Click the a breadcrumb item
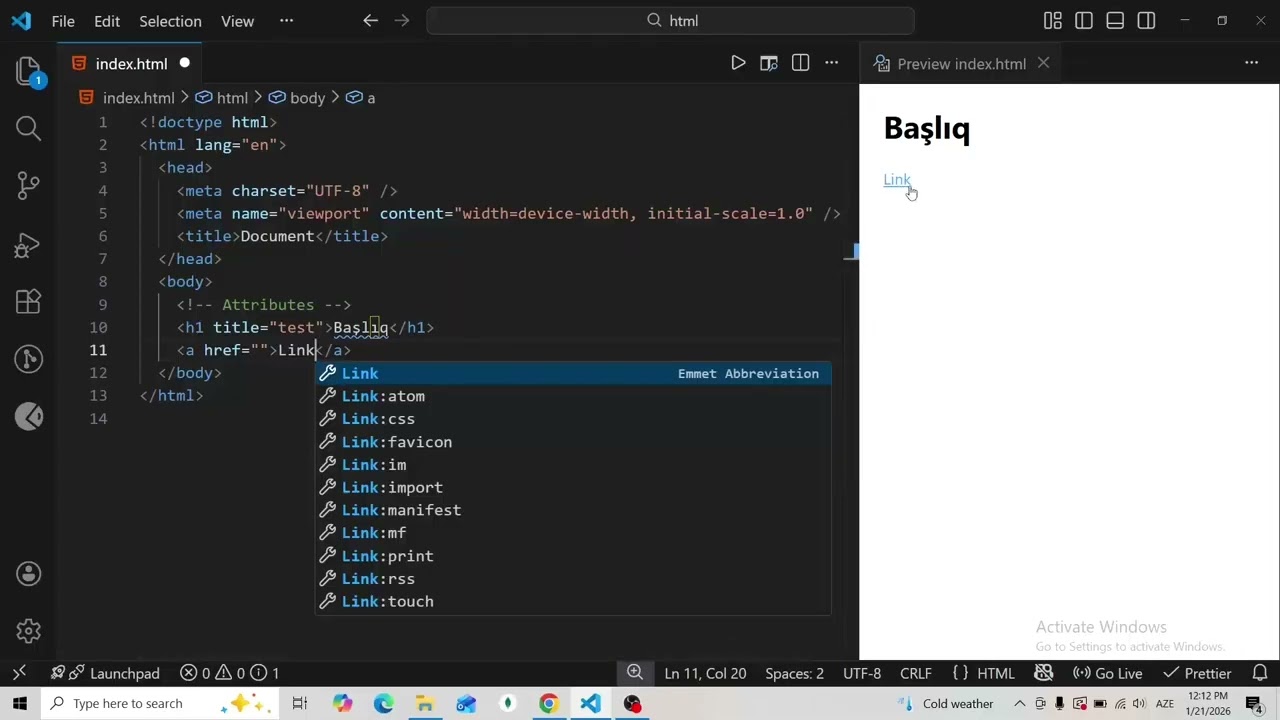 [371, 97]
